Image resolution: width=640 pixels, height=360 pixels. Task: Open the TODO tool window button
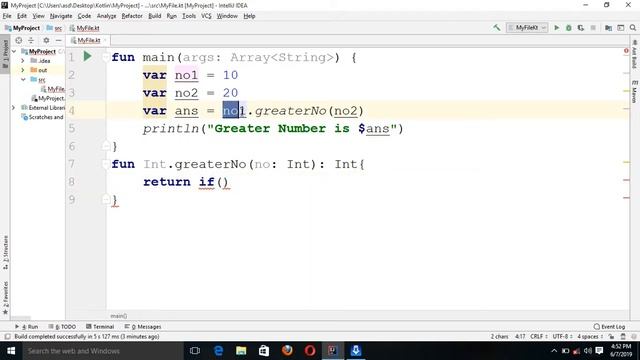click(x=62, y=327)
